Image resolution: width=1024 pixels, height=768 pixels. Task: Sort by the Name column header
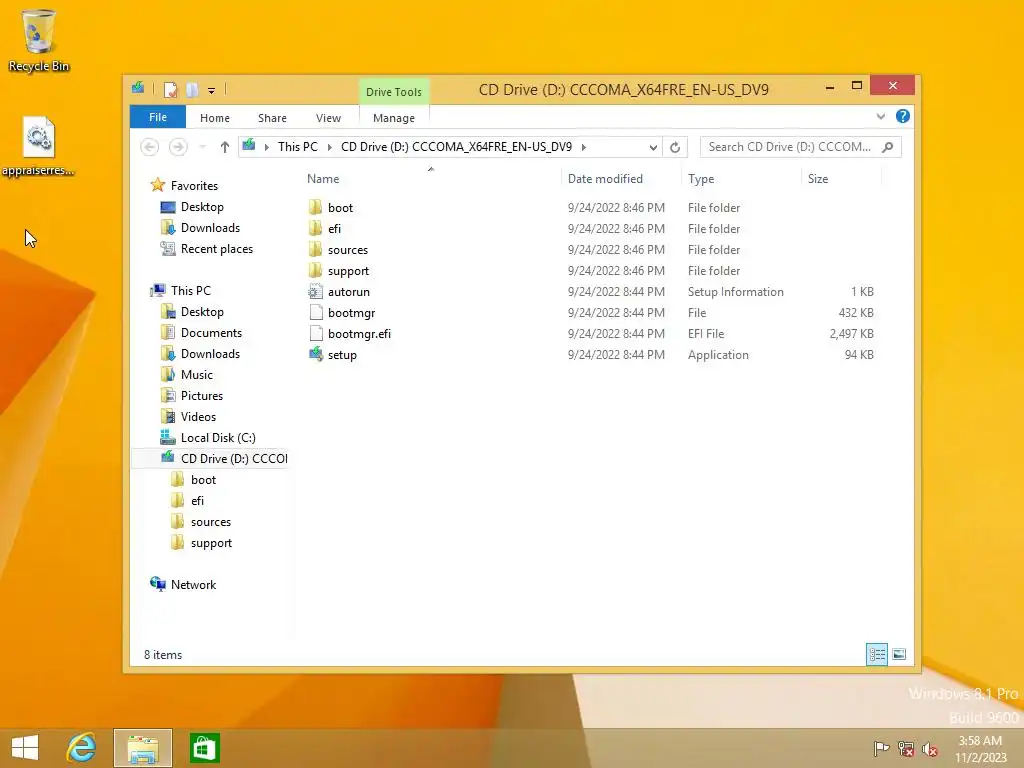[323, 179]
